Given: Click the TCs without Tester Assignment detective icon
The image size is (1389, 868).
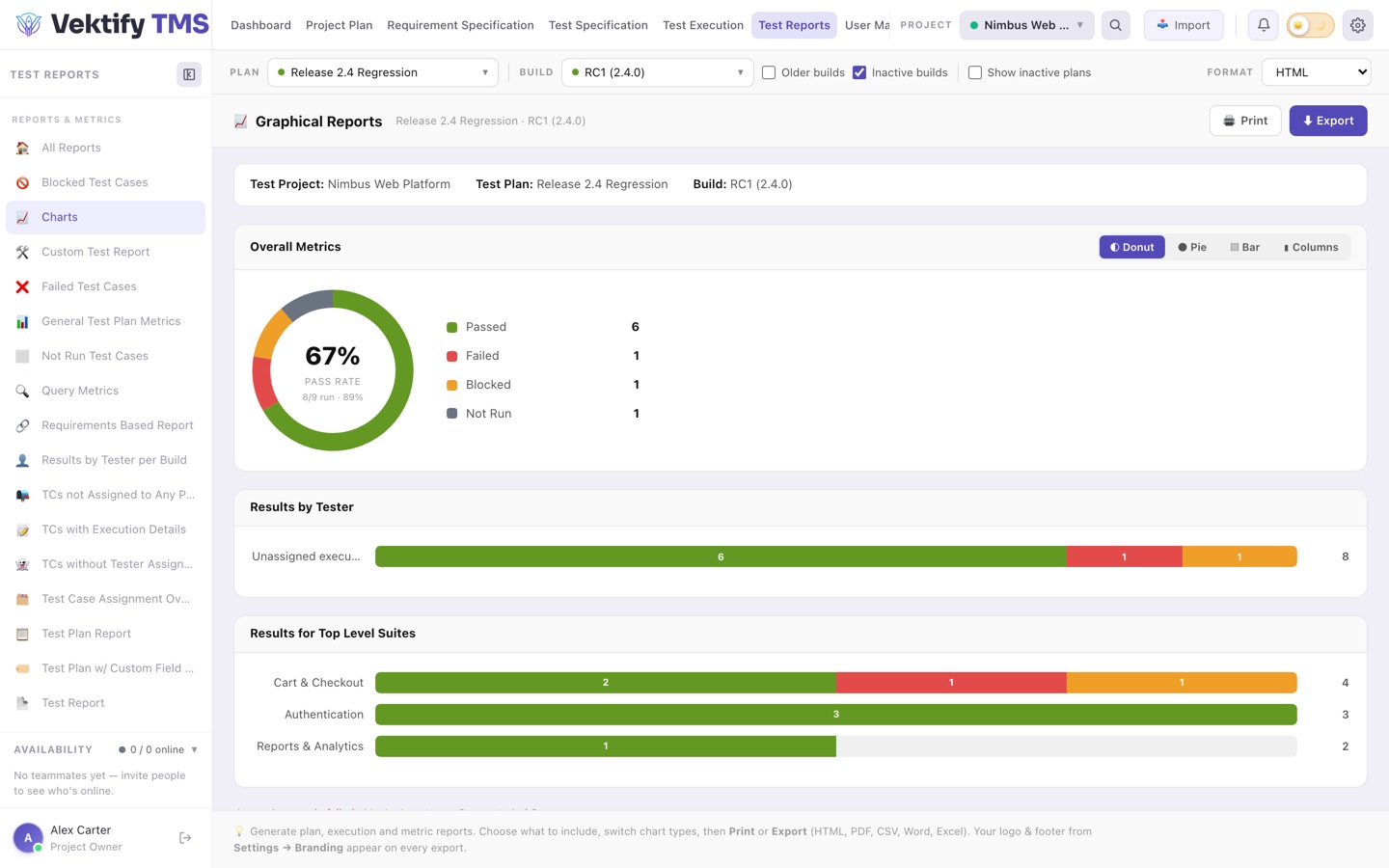Looking at the screenshot, I should click(x=22, y=564).
